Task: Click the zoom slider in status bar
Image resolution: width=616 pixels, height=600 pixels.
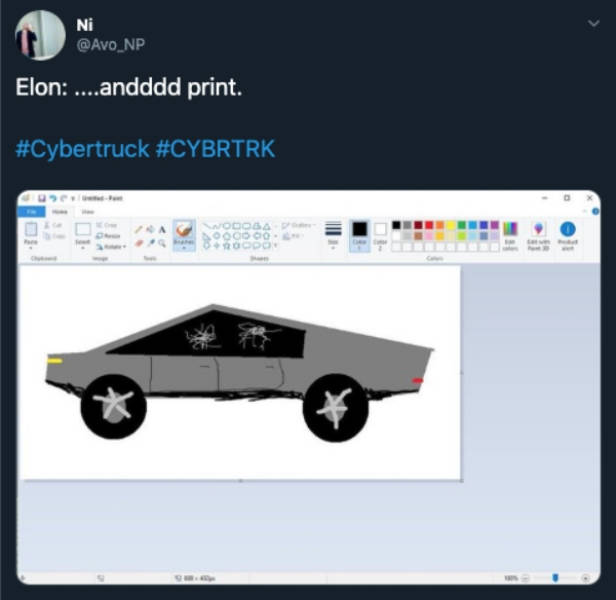Action: pyautogui.click(x=555, y=577)
